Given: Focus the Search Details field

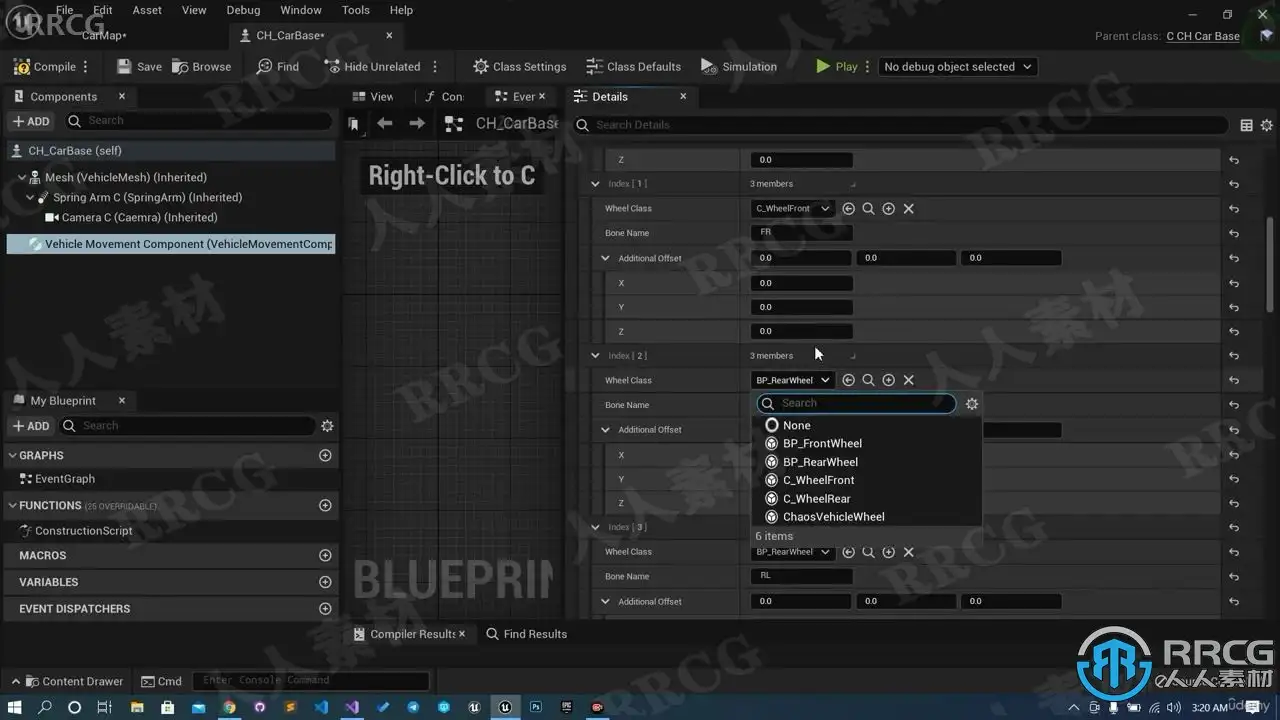Looking at the screenshot, I should point(900,125).
